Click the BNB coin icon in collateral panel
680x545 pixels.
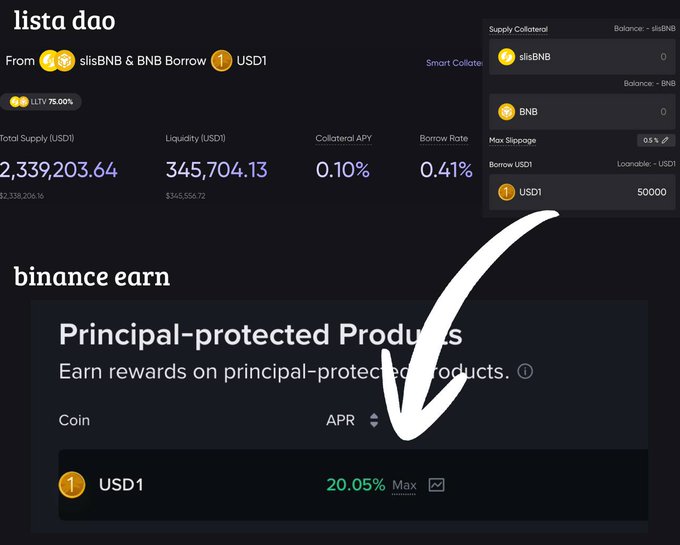(x=507, y=112)
